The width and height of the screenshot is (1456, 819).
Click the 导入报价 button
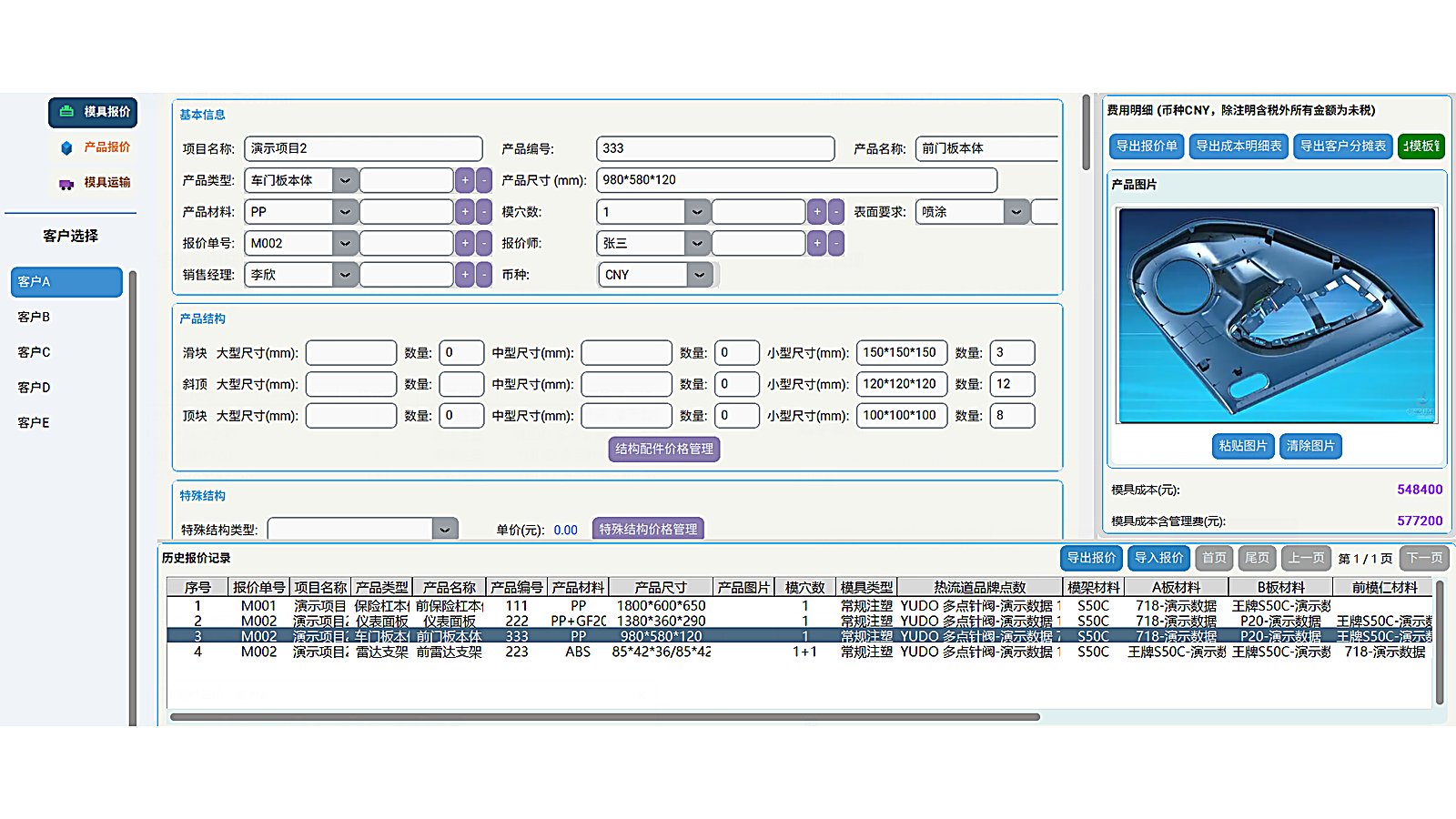pyautogui.click(x=1159, y=558)
